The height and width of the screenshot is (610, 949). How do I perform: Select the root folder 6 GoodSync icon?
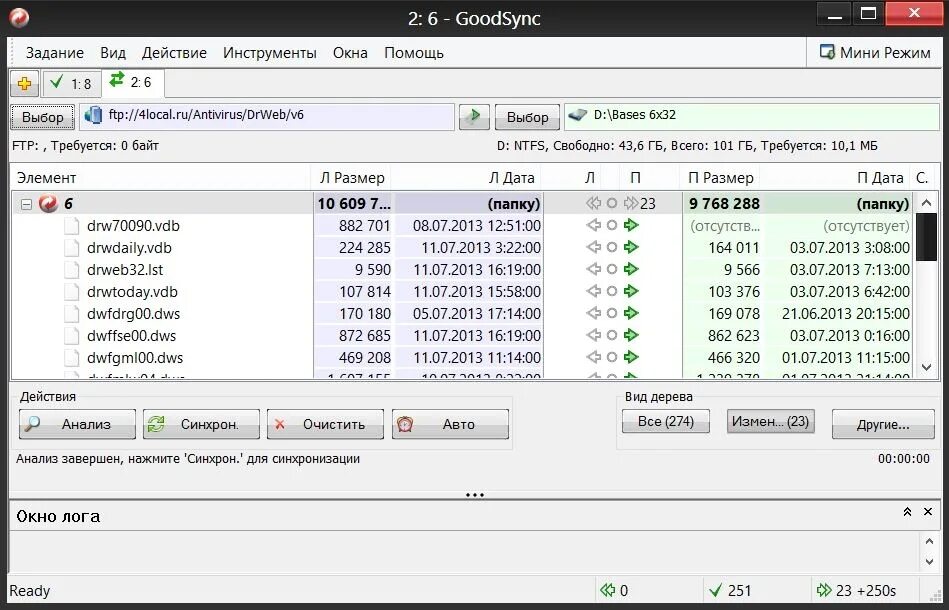click(48, 204)
